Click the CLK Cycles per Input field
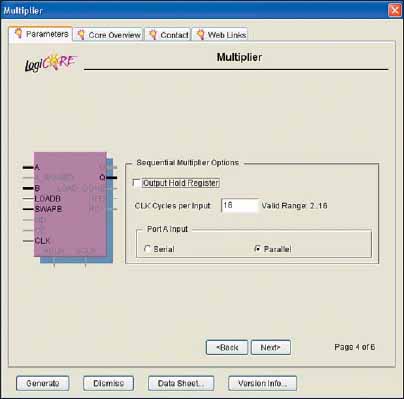Image resolution: width=404 pixels, height=399 pixels. tap(240, 205)
